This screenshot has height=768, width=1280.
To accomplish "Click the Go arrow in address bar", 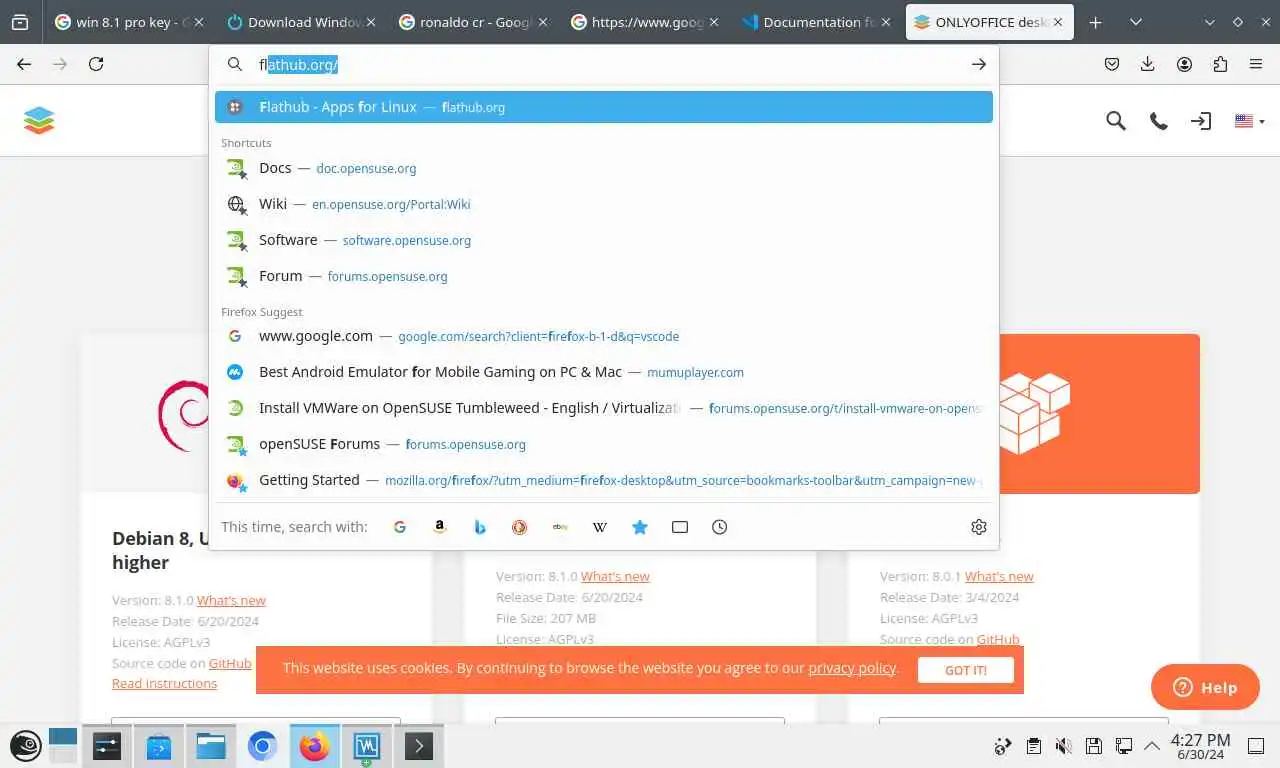I will (x=979, y=64).
